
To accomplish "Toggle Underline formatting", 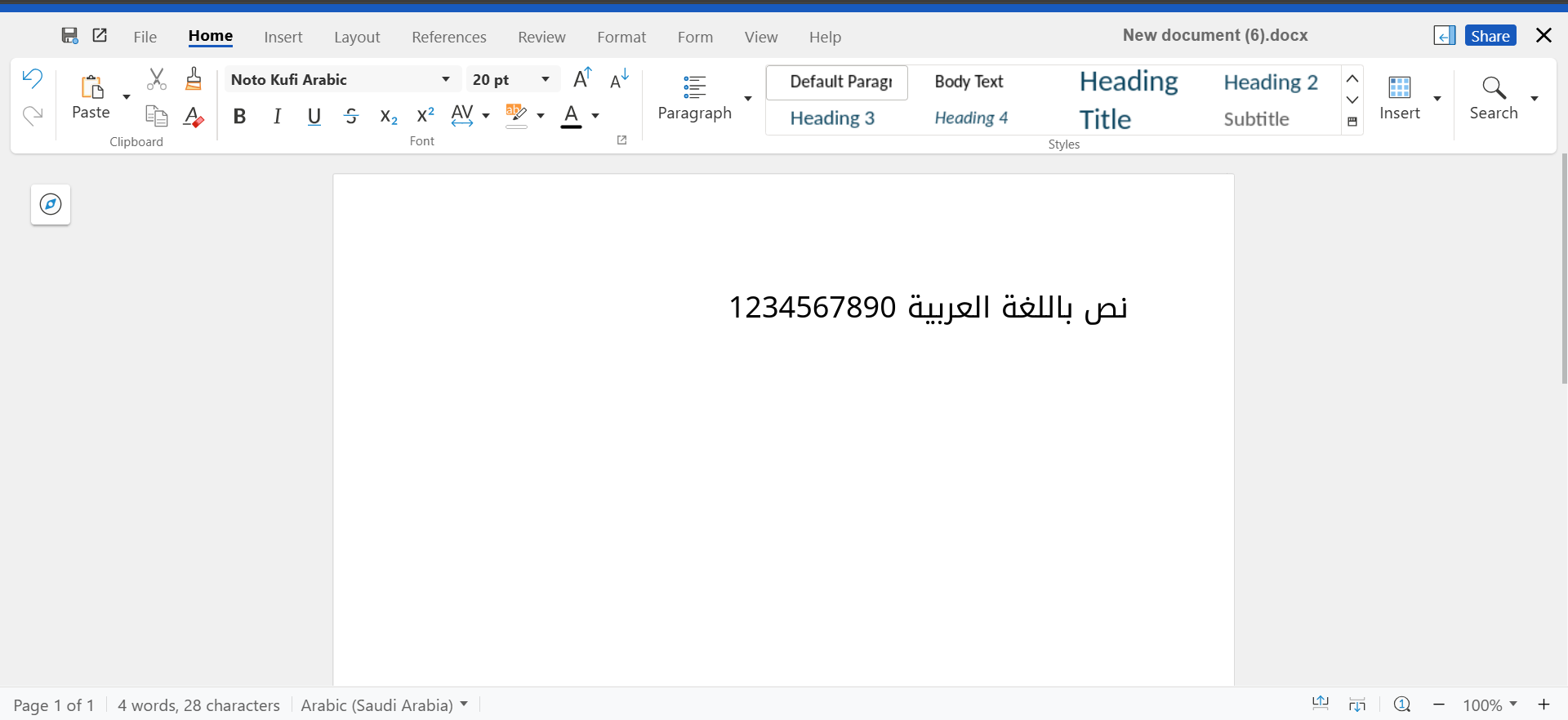I will 314,117.
